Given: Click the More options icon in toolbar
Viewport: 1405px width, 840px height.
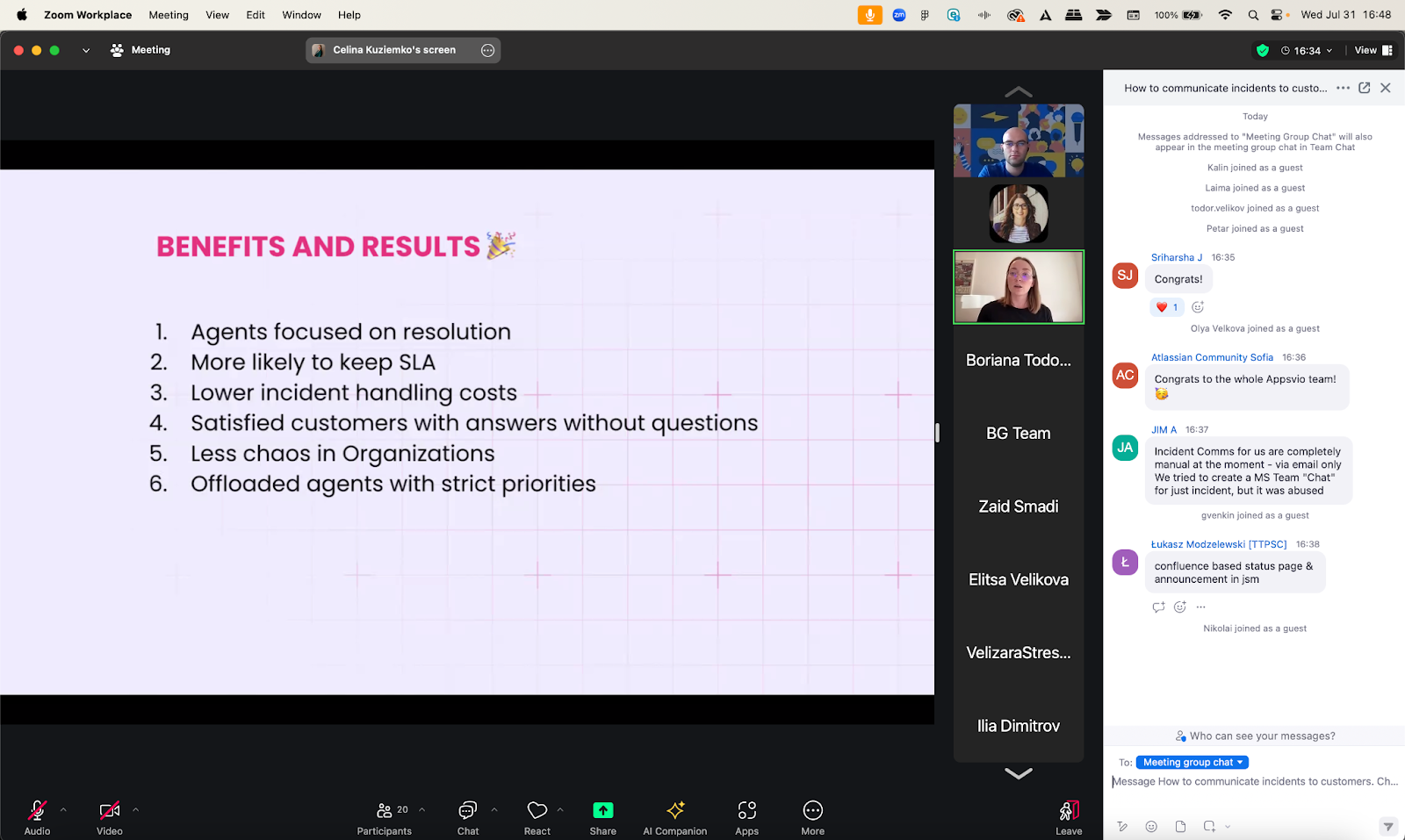Looking at the screenshot, I should (811, 809).
